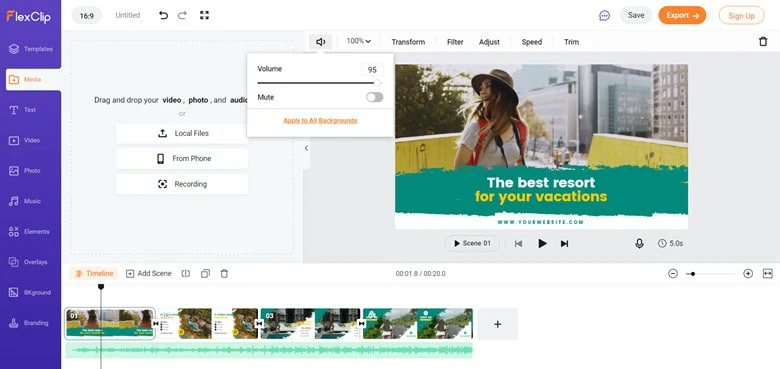
Task: Click the redo arrow icon
Action: tap(182, 15)
